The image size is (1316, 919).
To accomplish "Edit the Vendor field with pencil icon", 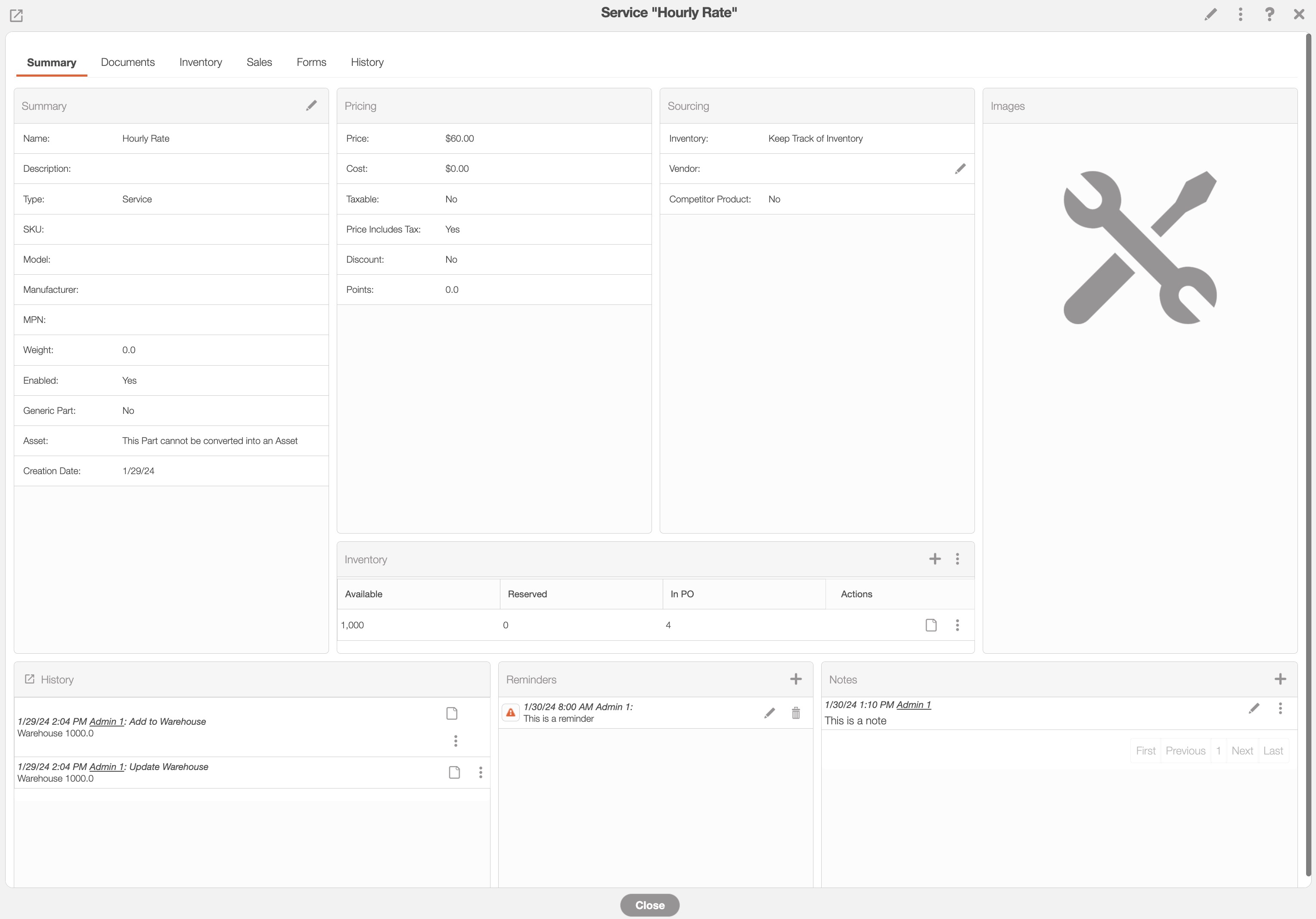I will pos(960,168).
